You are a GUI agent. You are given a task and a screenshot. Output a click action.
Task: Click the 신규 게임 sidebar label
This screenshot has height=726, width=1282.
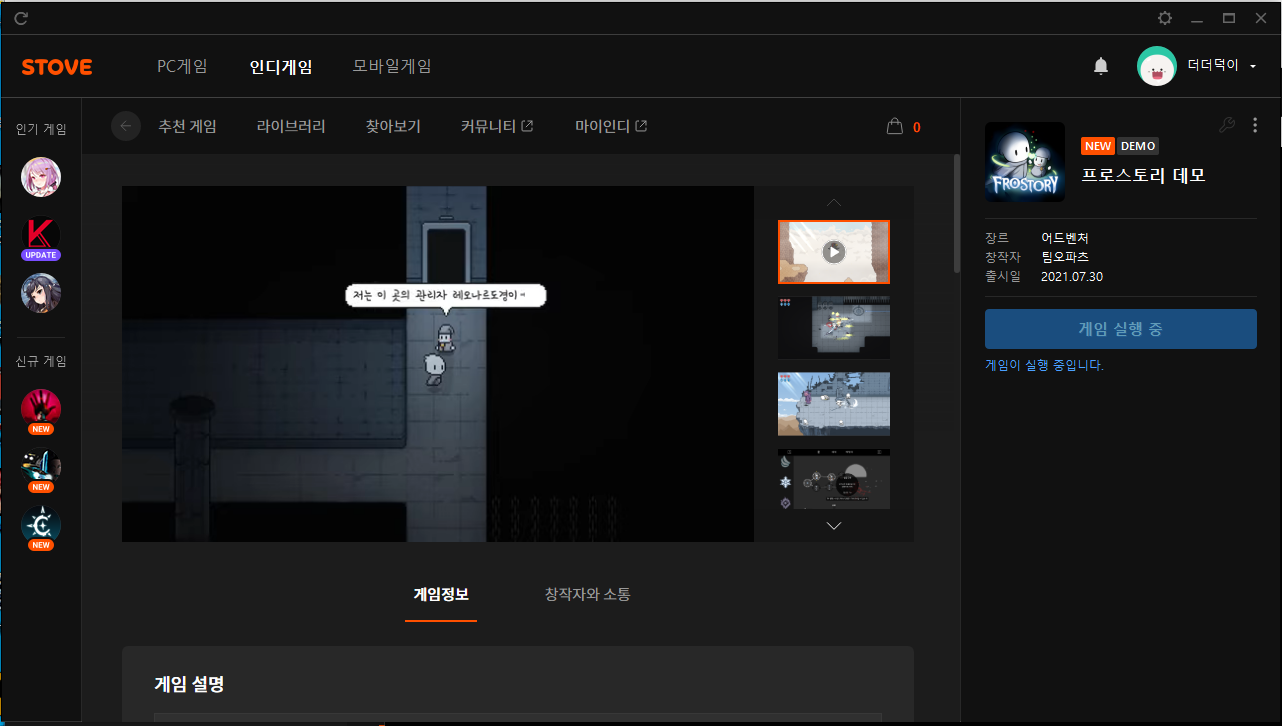(x=41, y=361)
